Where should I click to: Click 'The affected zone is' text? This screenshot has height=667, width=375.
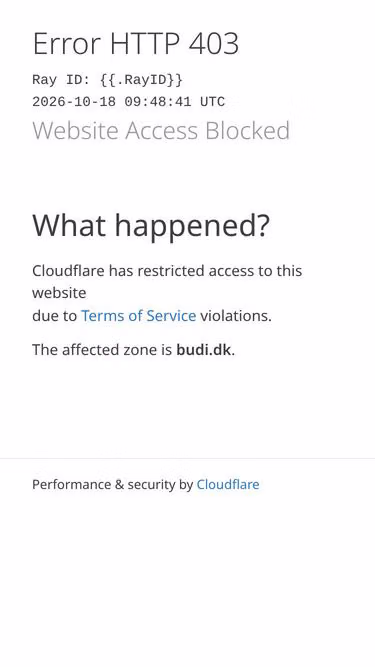tap(102, 350)
